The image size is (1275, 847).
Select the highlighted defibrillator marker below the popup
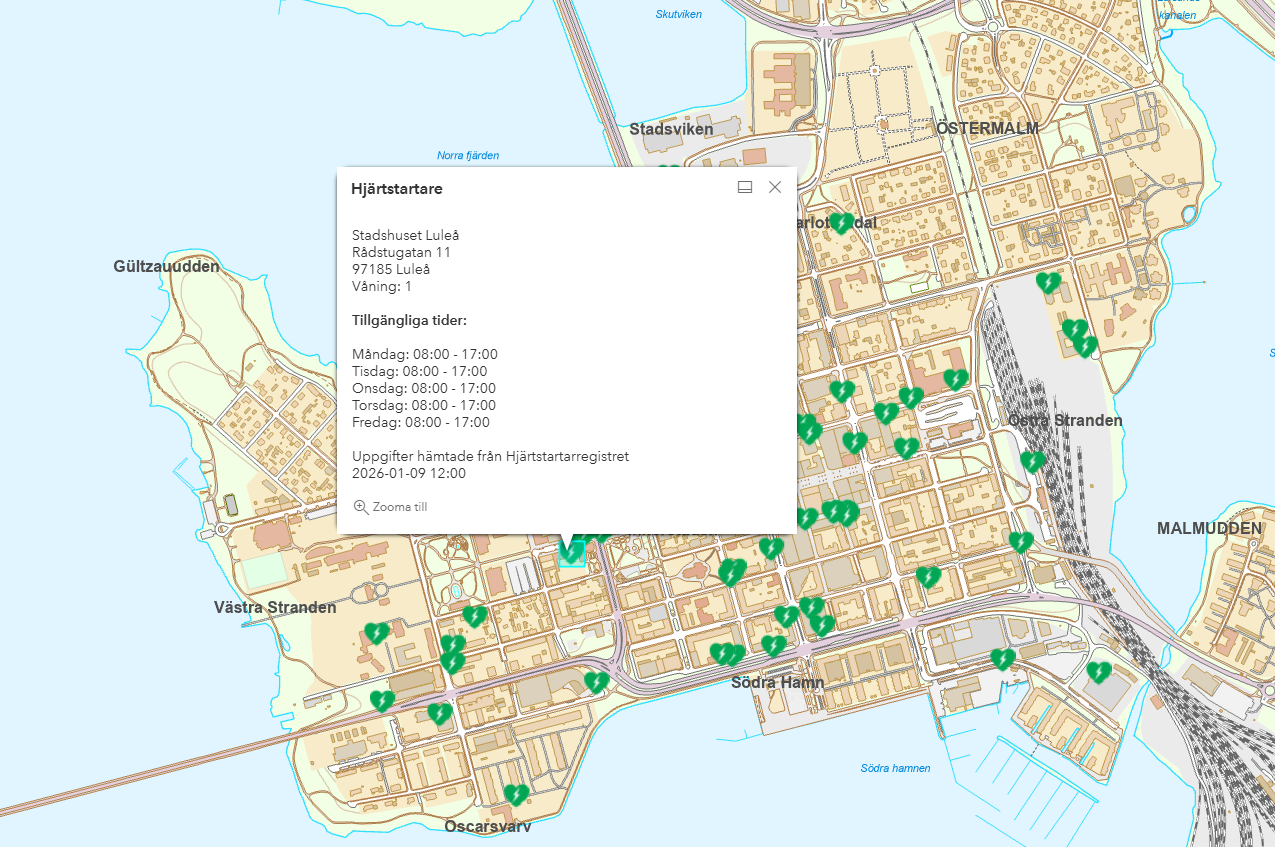[x=571, y=552]
